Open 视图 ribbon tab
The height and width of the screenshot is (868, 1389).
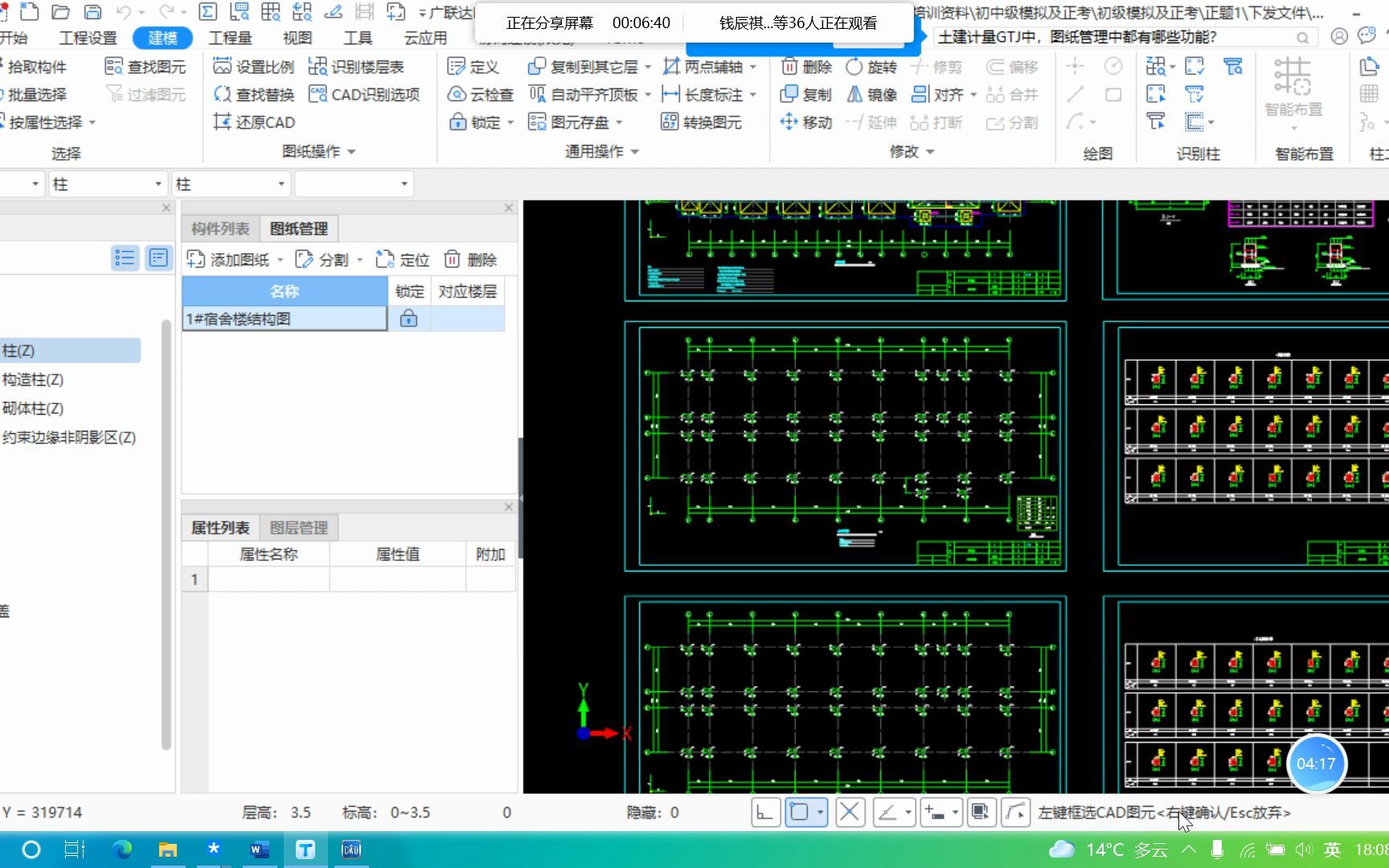(297, 38)
